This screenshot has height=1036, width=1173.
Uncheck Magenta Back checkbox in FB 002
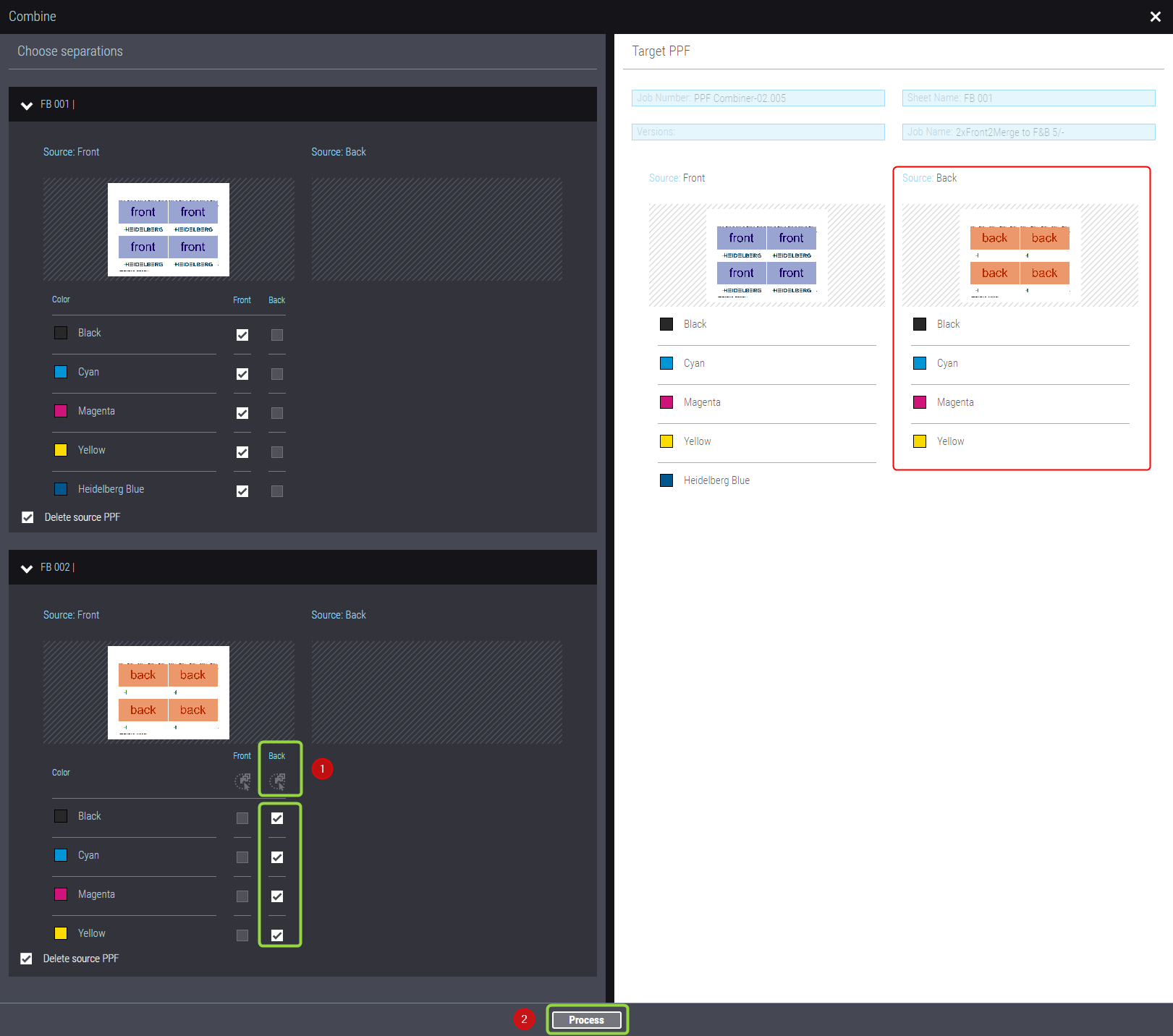277,896
